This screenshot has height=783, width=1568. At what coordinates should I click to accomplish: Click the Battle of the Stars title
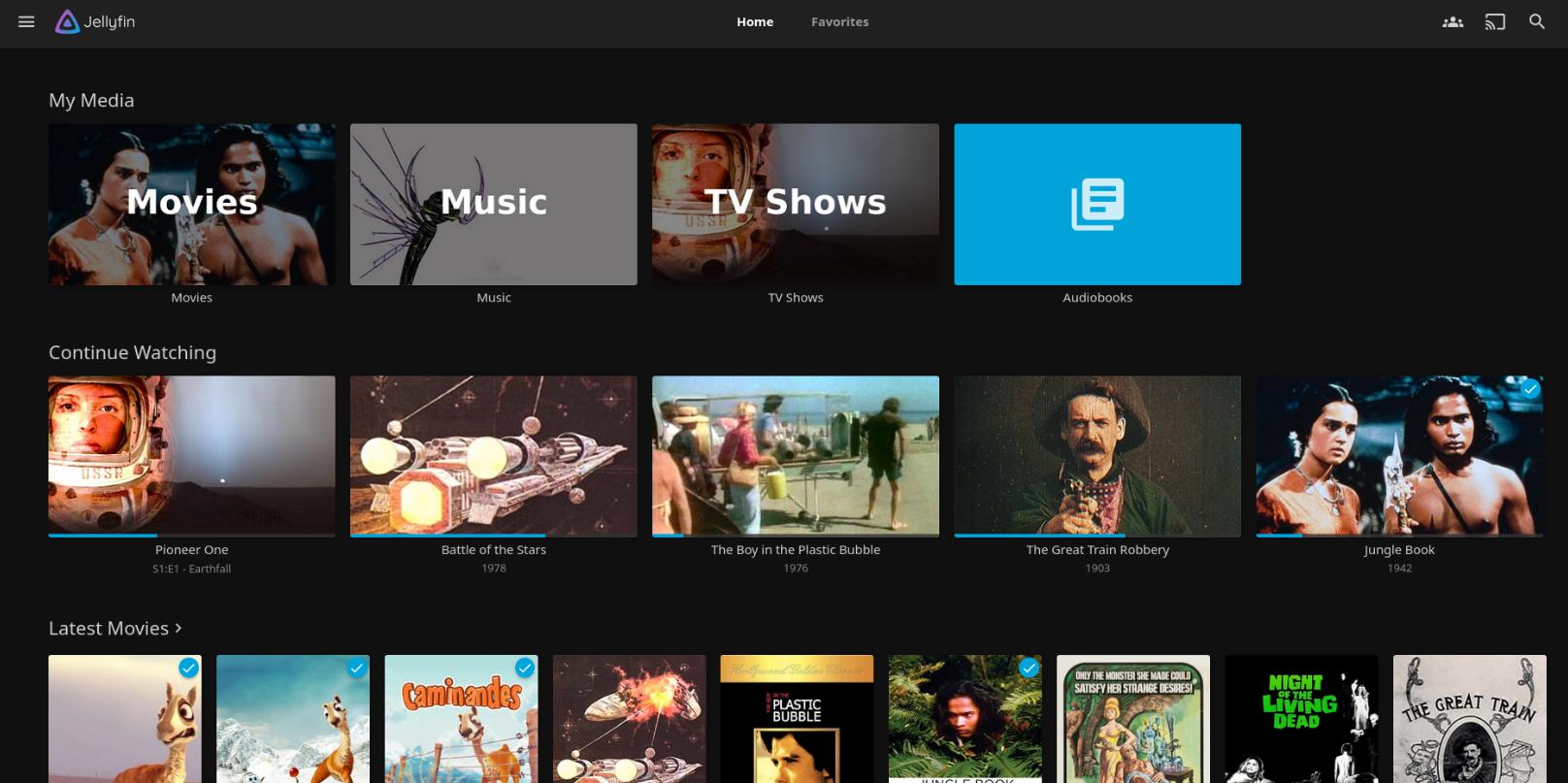pos(494,550)
